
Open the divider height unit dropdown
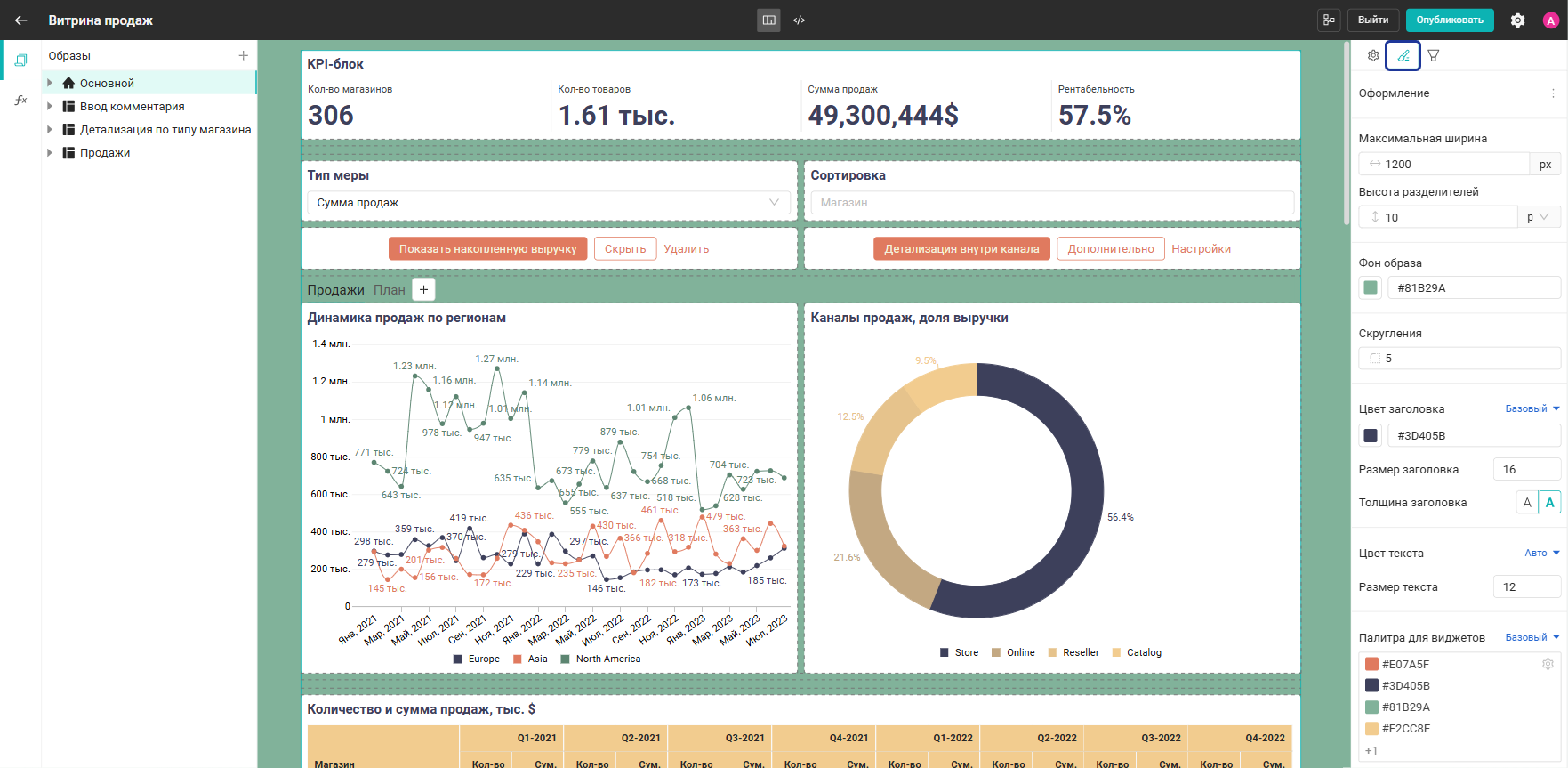coord(1539,217)
